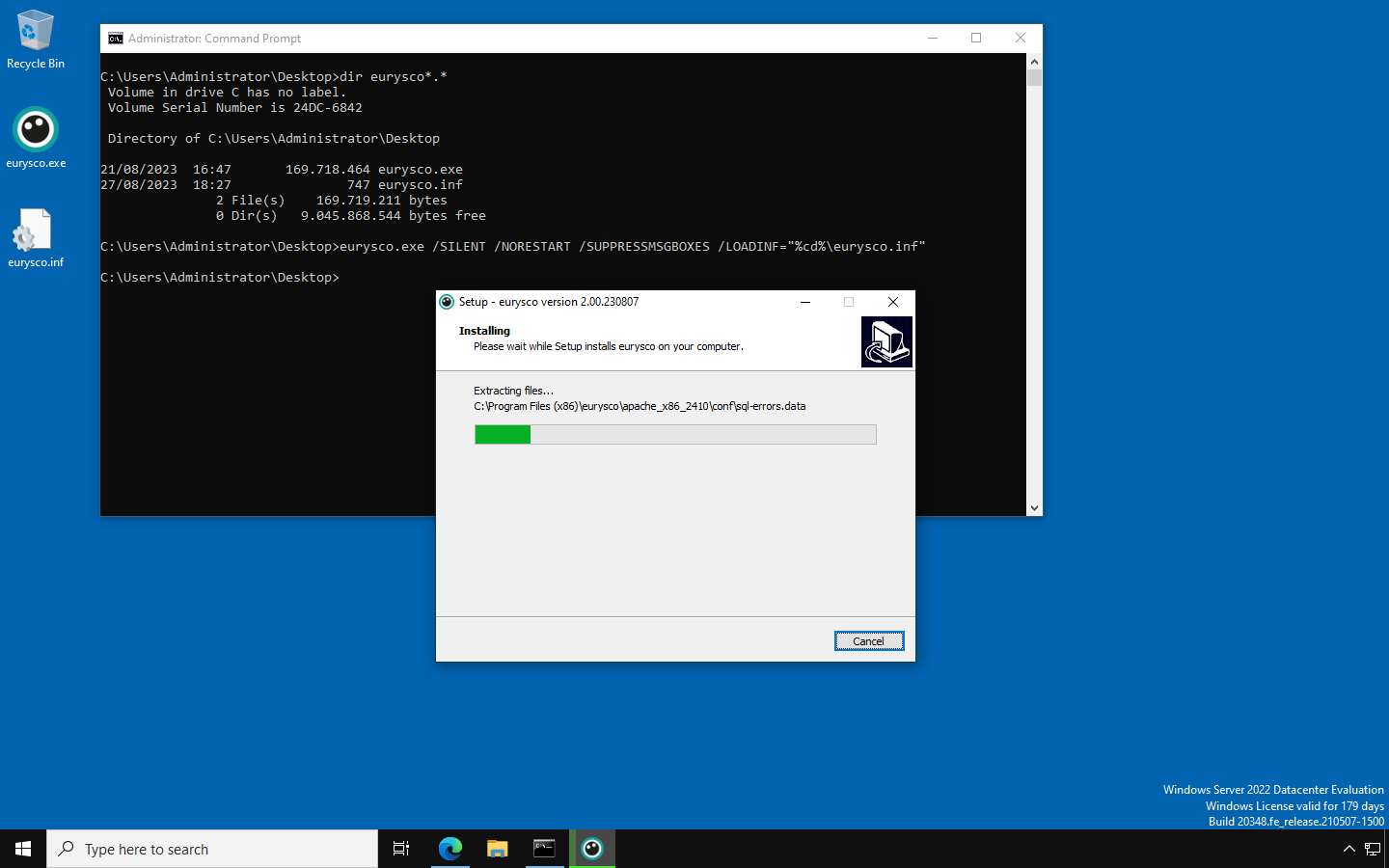
Task: Click the 'Extracting files...' status text
Action: (514, 391)
